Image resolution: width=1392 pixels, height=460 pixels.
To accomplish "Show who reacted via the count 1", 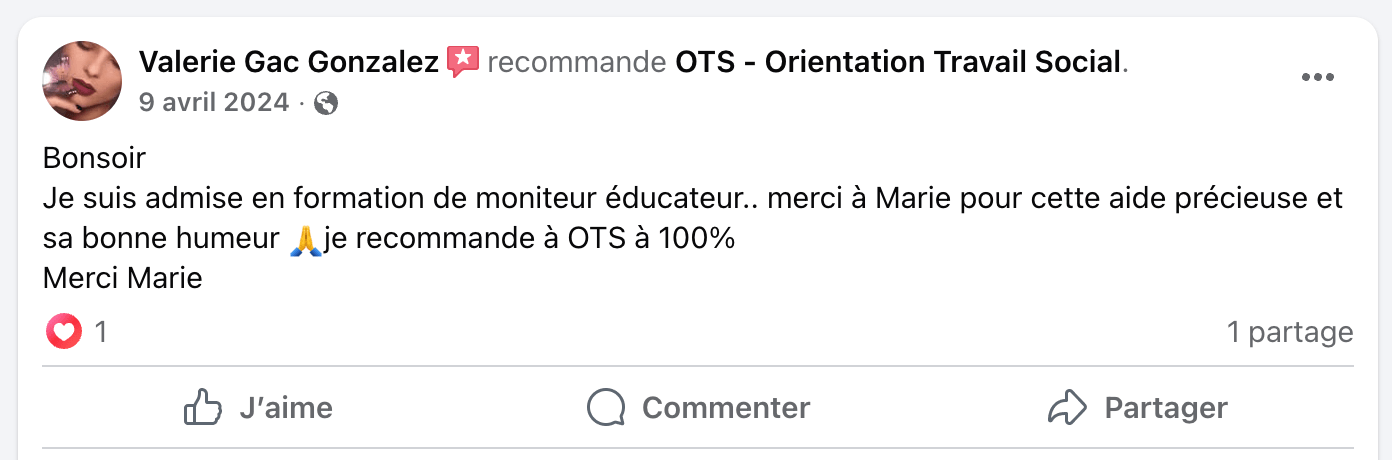I will (x=100, y=331).
